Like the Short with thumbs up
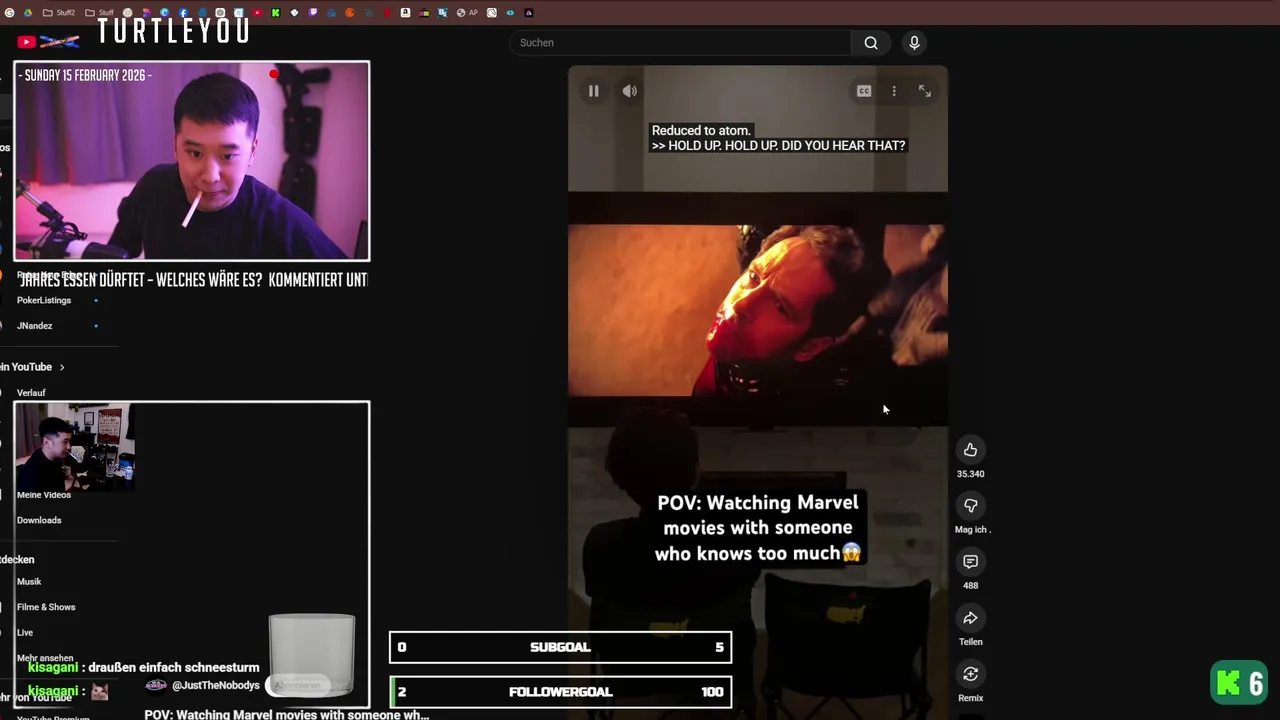 pos(970,450)
